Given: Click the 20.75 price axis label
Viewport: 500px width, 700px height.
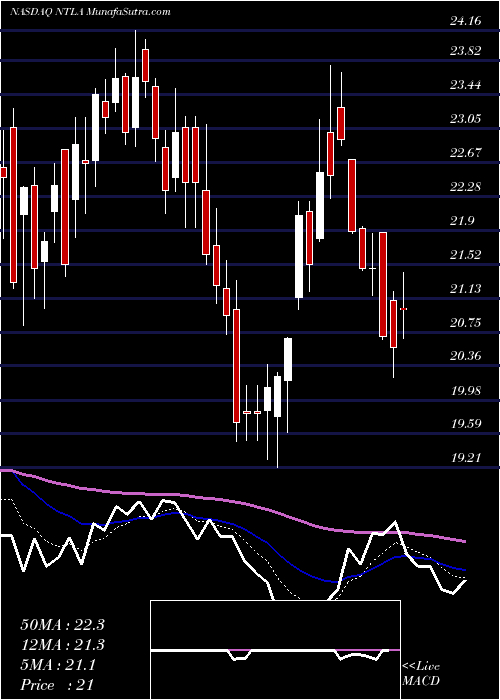Looking at the screenshot, I should tap(466, 322).
